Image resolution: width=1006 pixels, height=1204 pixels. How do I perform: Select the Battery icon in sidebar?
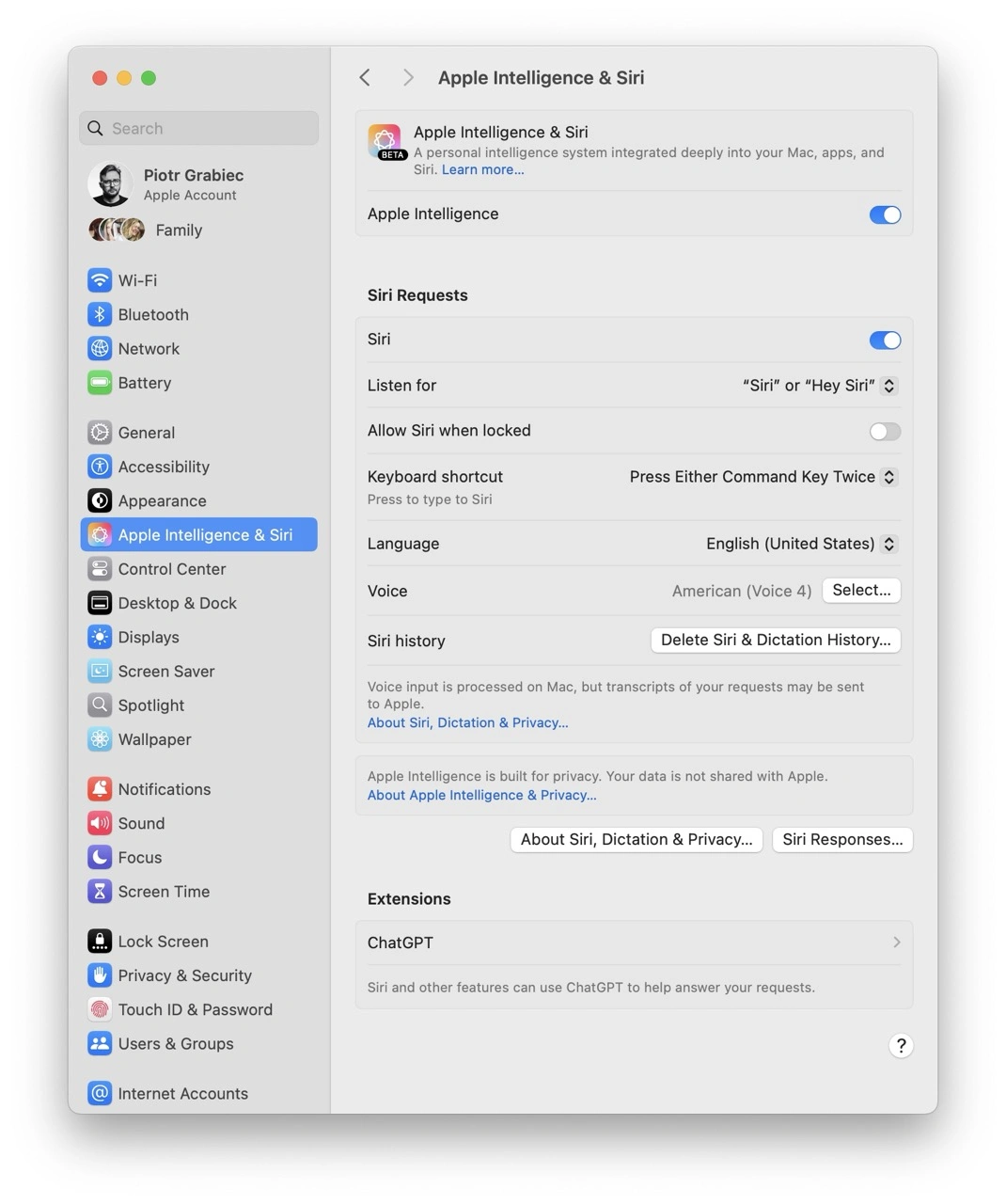pyautogui.click(x=100, y=383)
